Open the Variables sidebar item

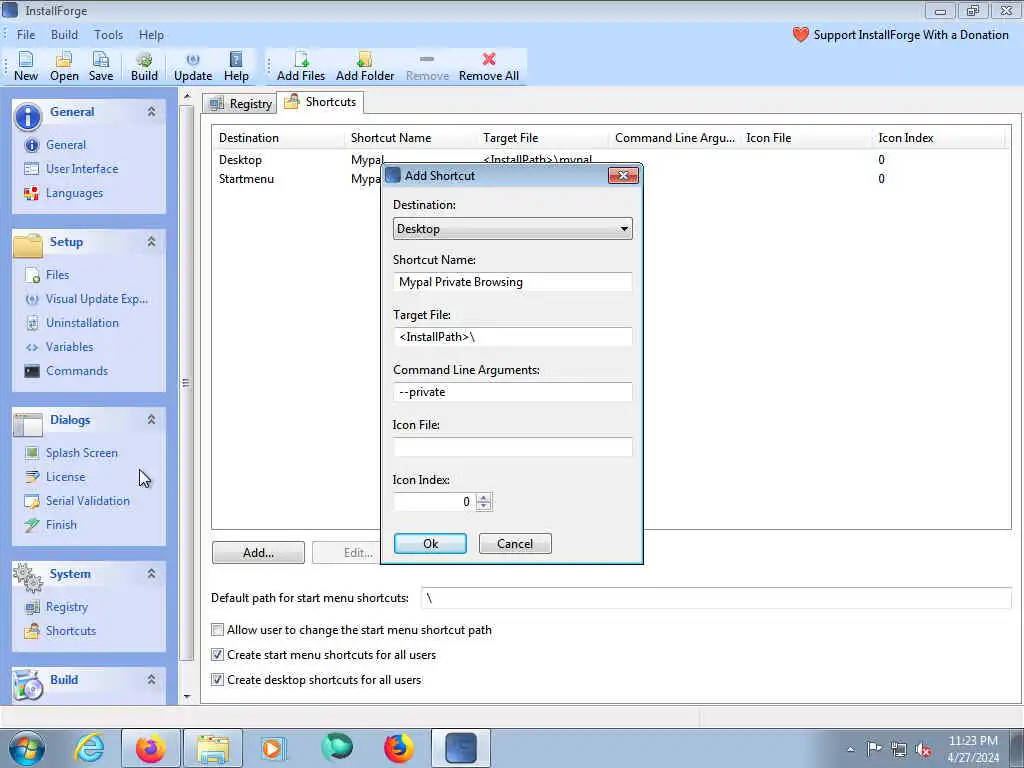click(x=69, y=347)
